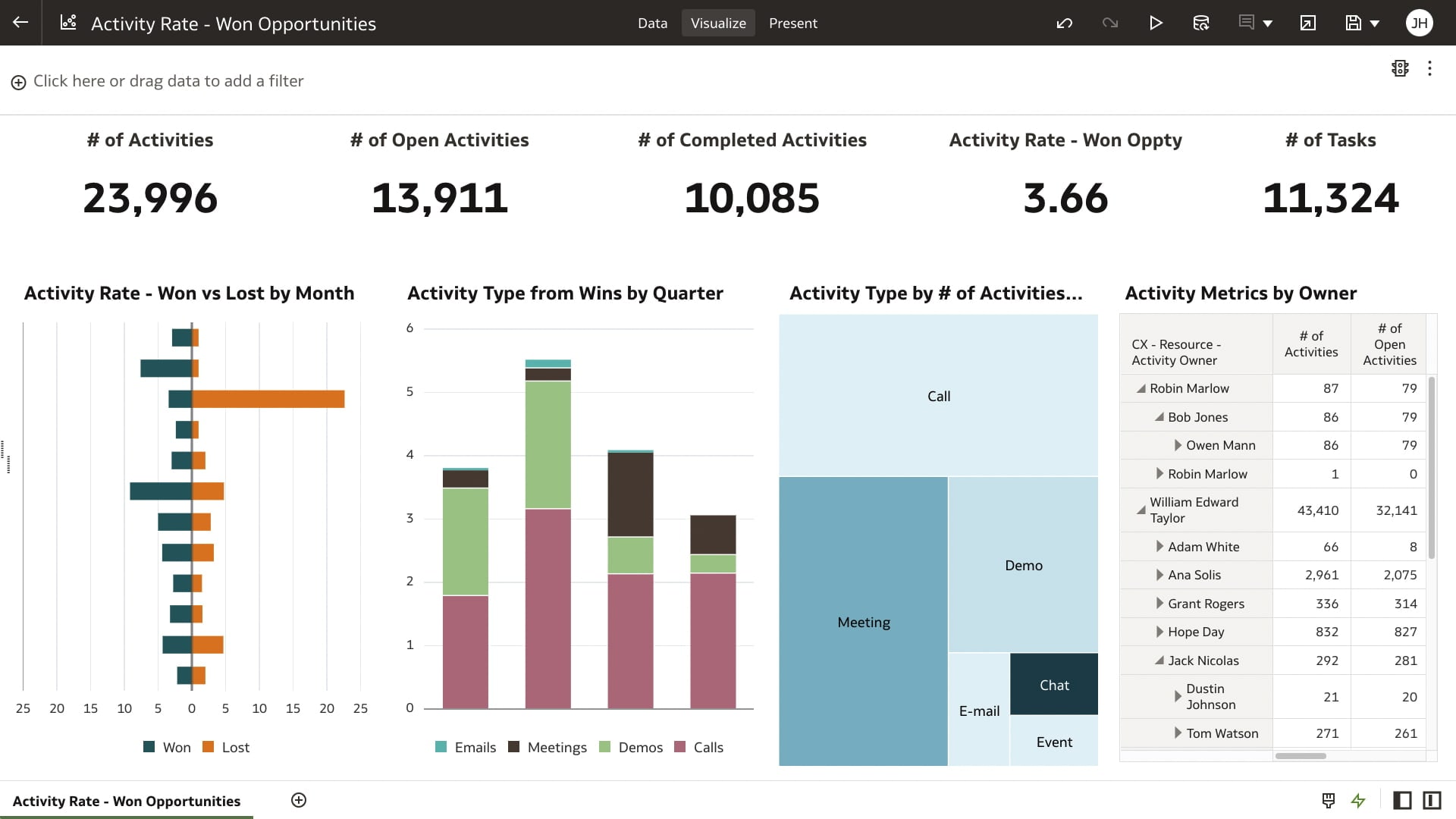Click the Redo icon in the toolbar
This screenshot has width=1456, height=819.
click(x=1109, y=23)
